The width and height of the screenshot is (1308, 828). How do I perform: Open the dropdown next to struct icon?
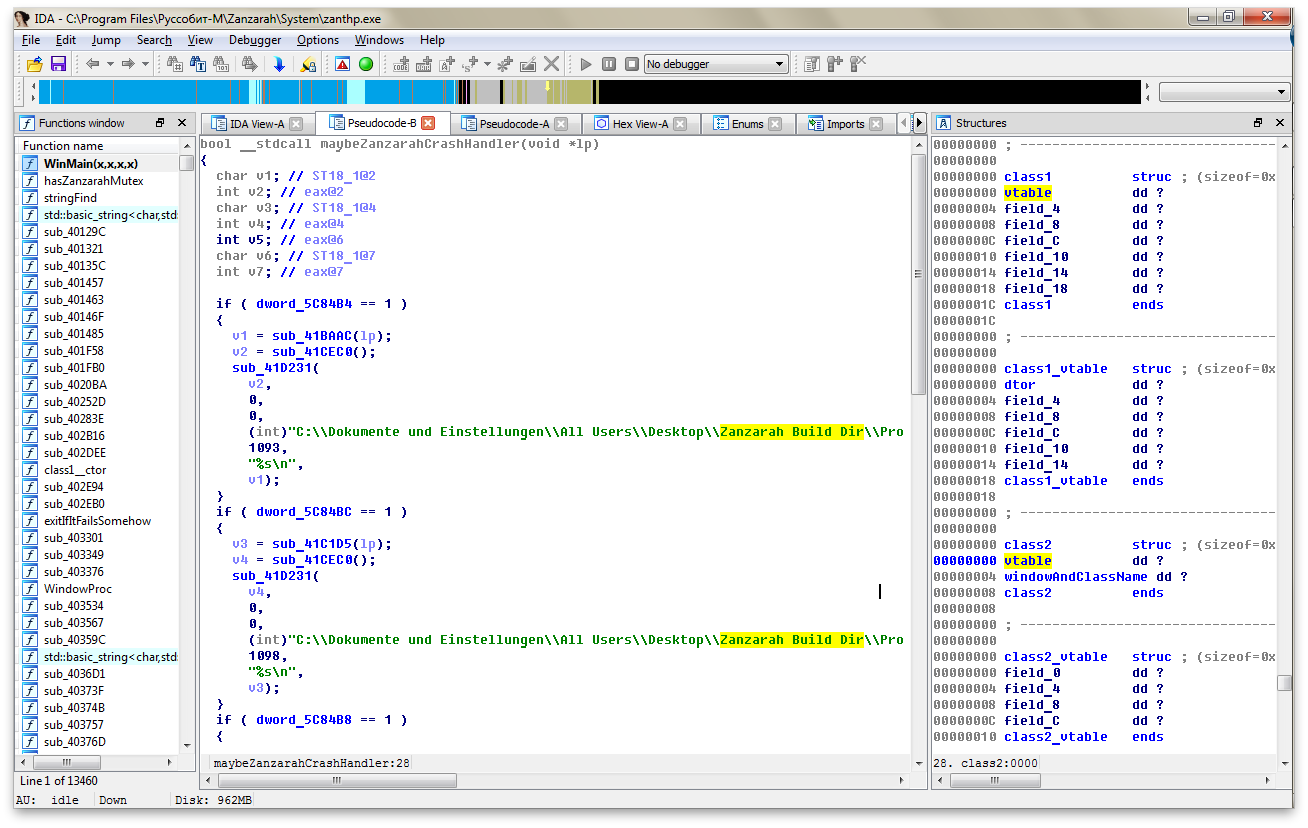(x=487, y=64)
